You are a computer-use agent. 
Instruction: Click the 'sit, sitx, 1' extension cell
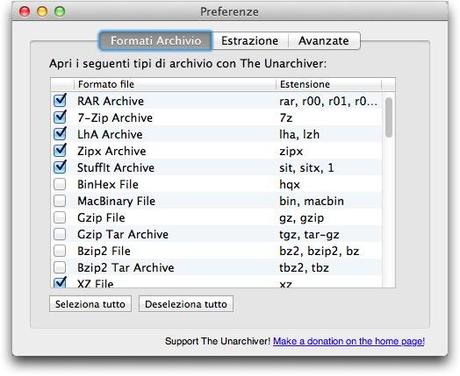click(x=306, y=168)
